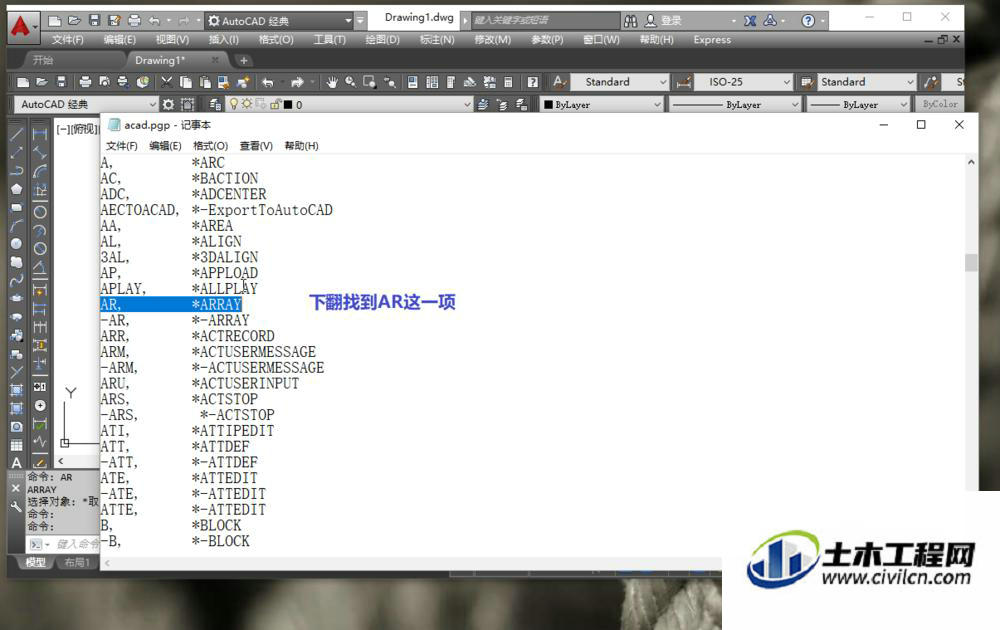Click the -AR, *-ARRAY line
The width and height of the screenshot is (1000, 630).
click(175, 320)
